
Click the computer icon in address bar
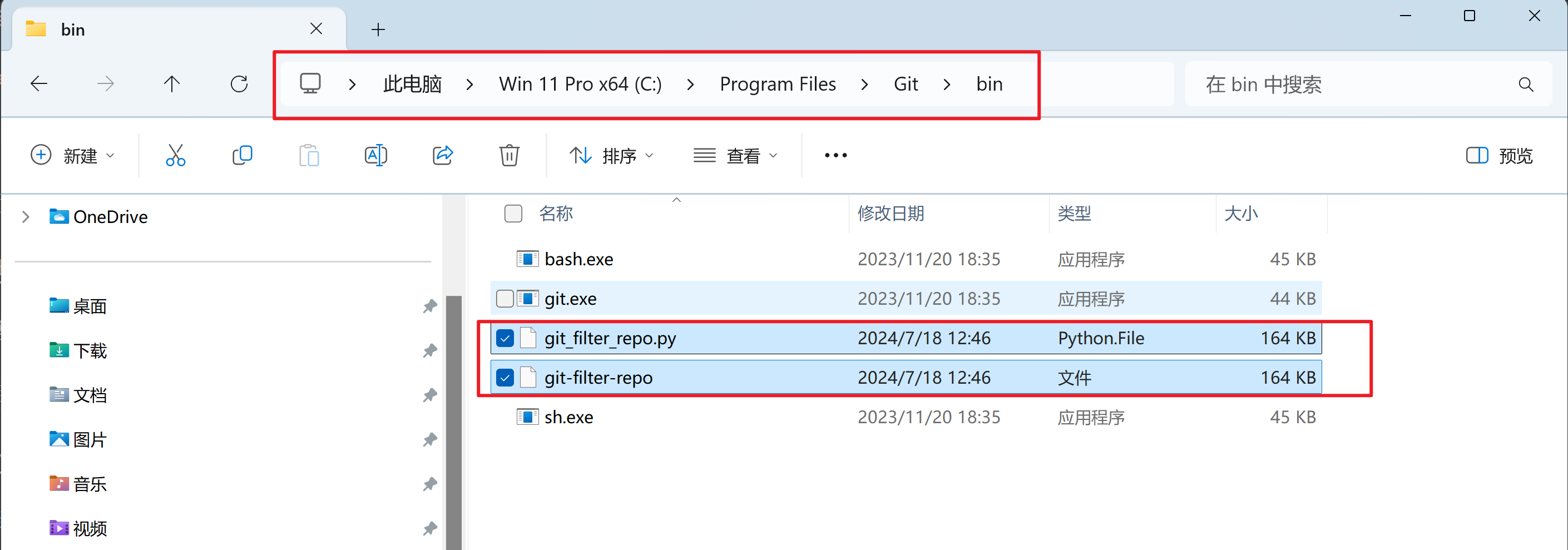pyautogui.click(x=310, y=83)
